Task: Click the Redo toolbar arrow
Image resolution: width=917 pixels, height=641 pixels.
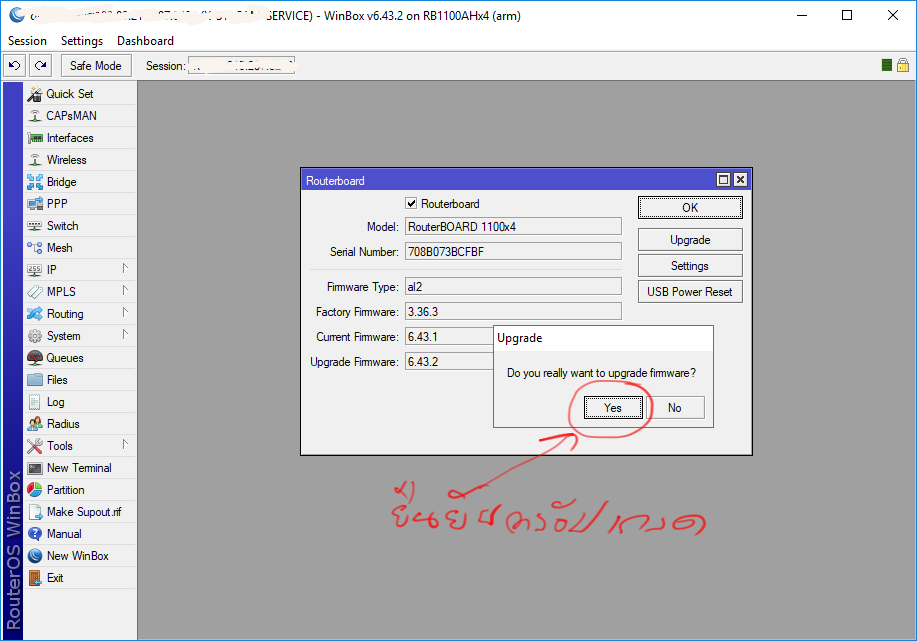Action: [40, 66]
